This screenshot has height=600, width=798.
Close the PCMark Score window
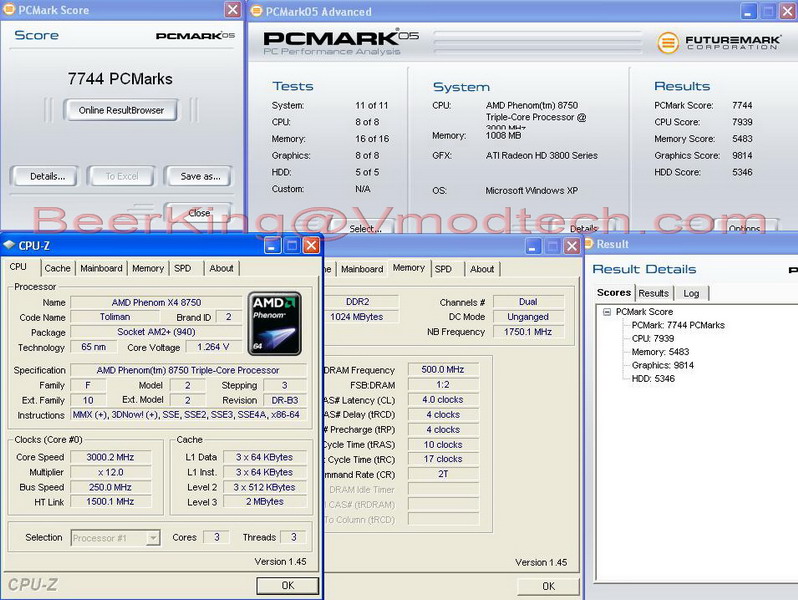click(233, 10)
